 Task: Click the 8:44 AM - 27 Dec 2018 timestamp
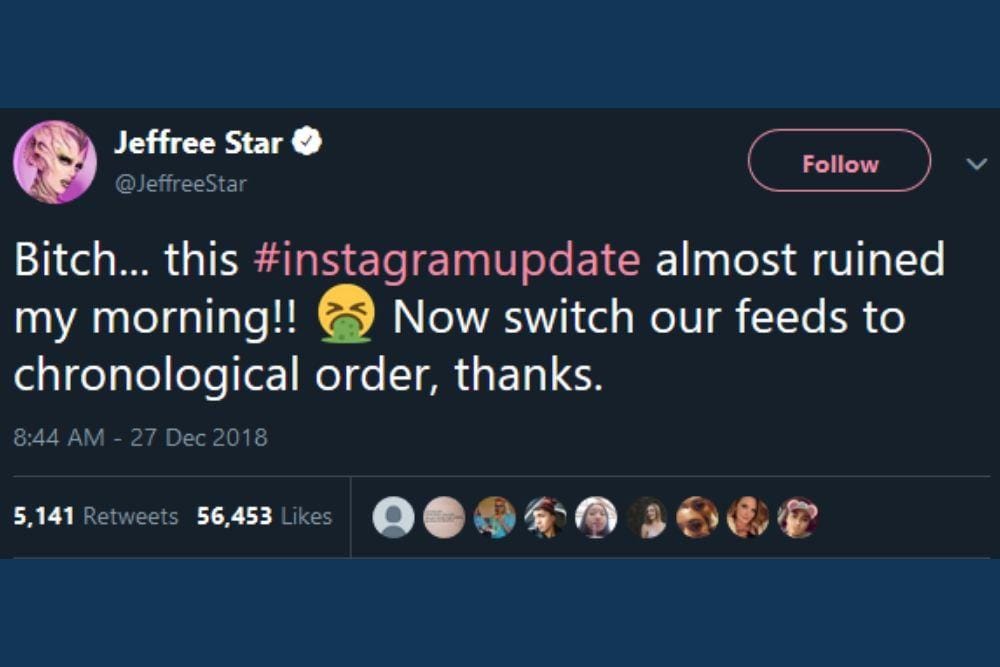point(140,437)
